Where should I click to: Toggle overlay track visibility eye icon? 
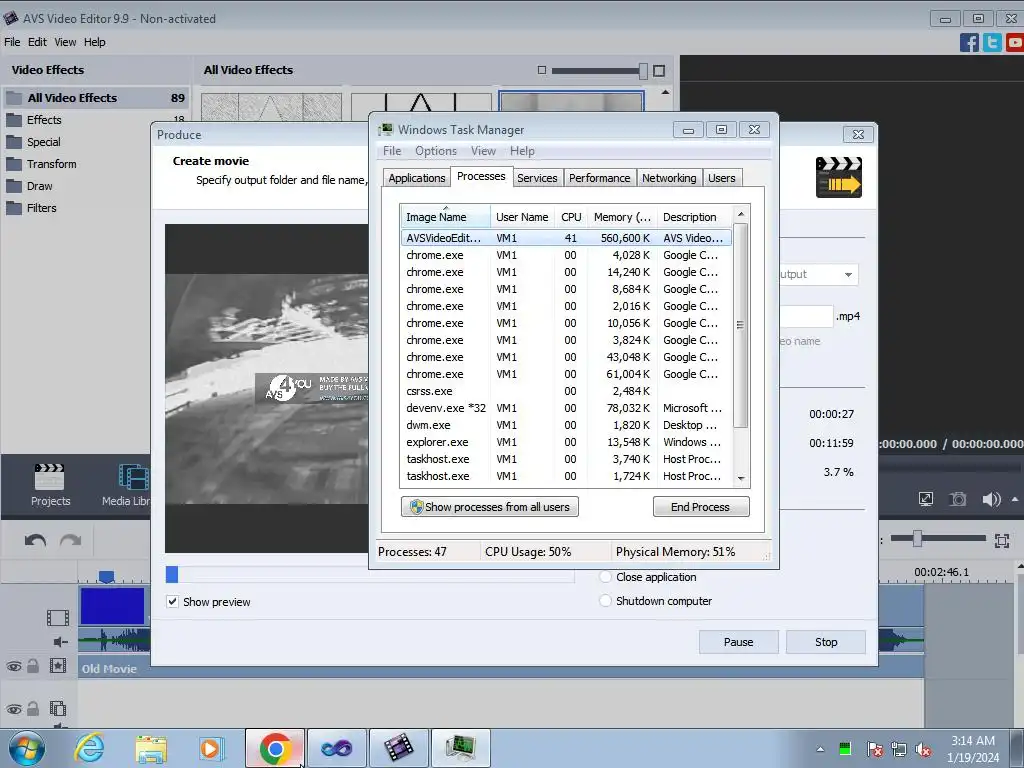[14, 709]
